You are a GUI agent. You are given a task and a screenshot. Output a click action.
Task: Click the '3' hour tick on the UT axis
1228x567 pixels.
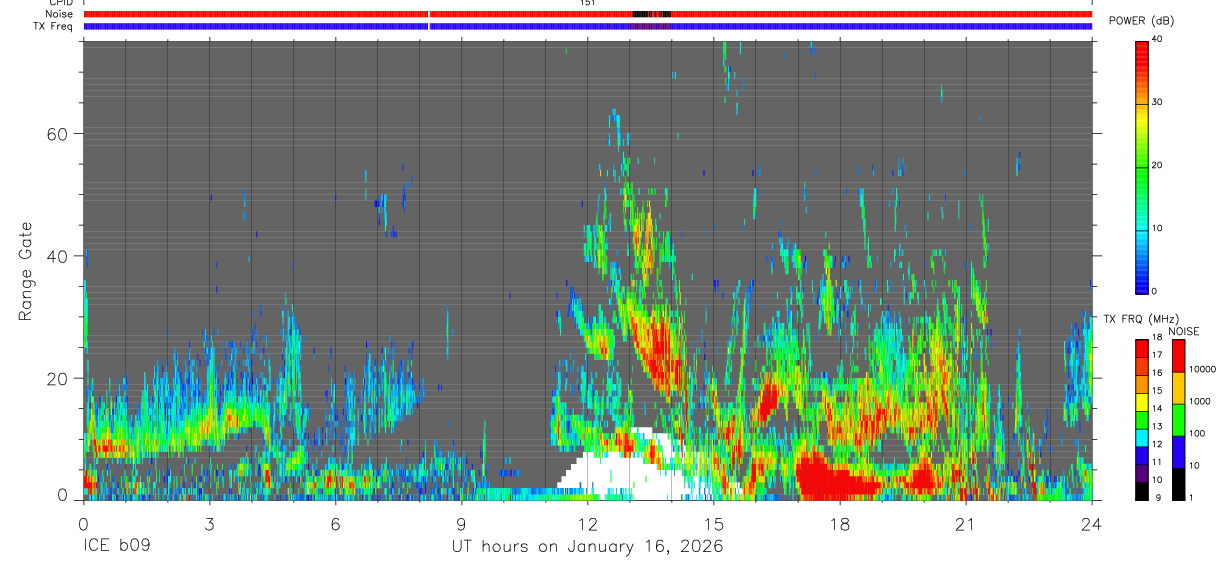(x=210, y=523)
